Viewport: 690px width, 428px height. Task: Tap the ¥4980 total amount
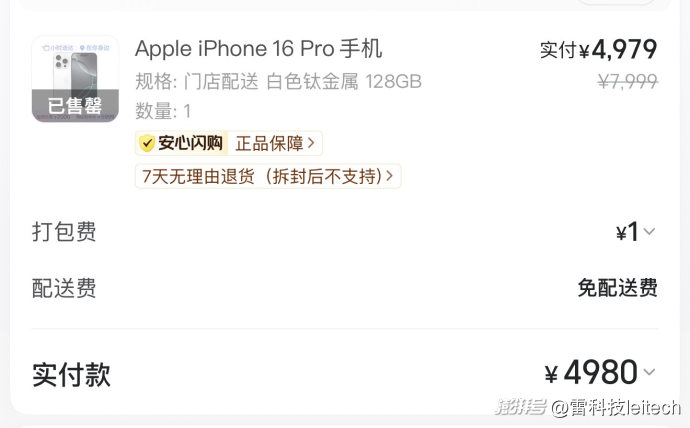pos(591,373)
